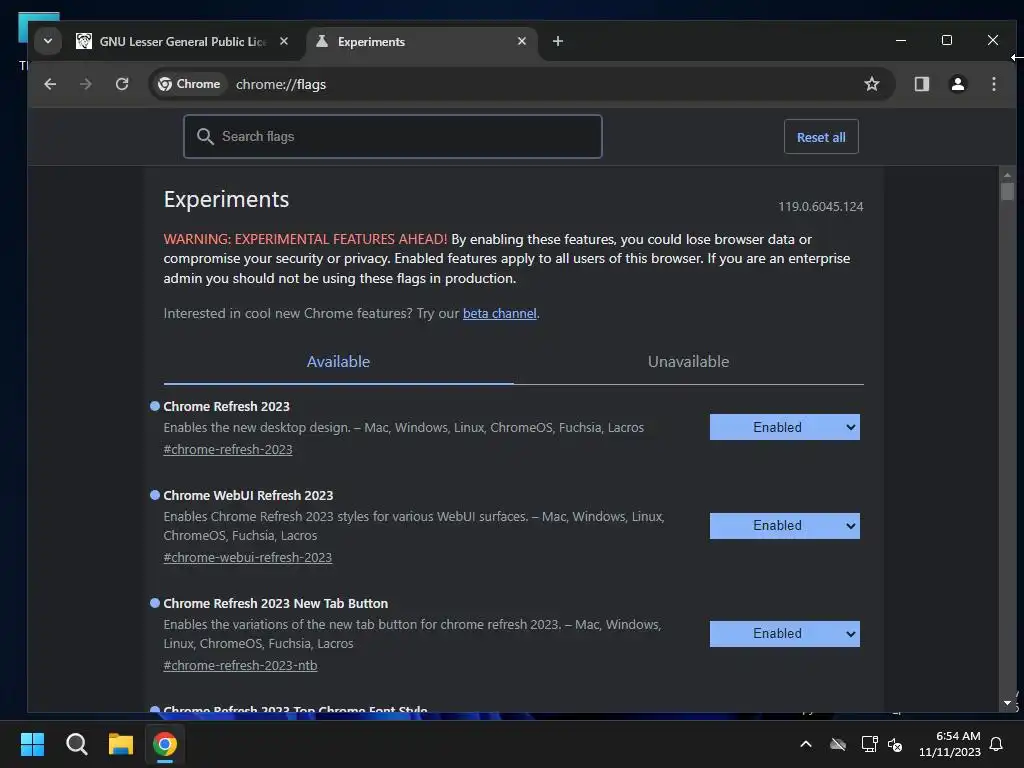Follow the #chrome-refresh-2023-ntb anchor link
Screen dimensions: 1024x768
pyautogui.click(x=240, y=665)
